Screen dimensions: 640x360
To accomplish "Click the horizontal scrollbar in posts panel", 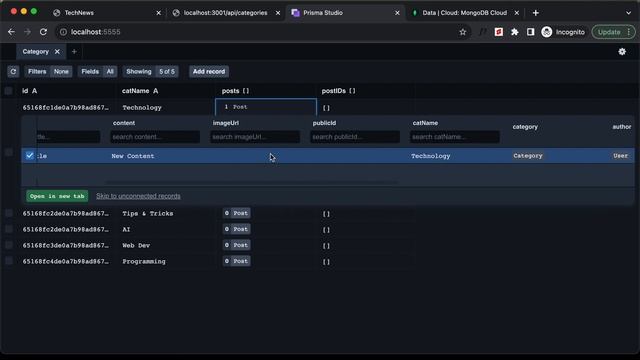I will (251, 183).
